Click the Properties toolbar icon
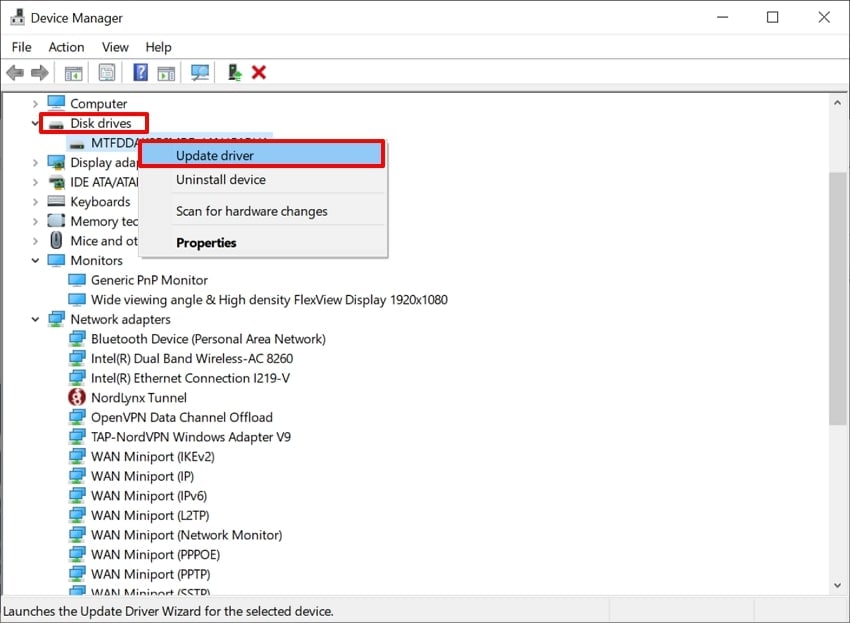 click(x=106, y=72)
